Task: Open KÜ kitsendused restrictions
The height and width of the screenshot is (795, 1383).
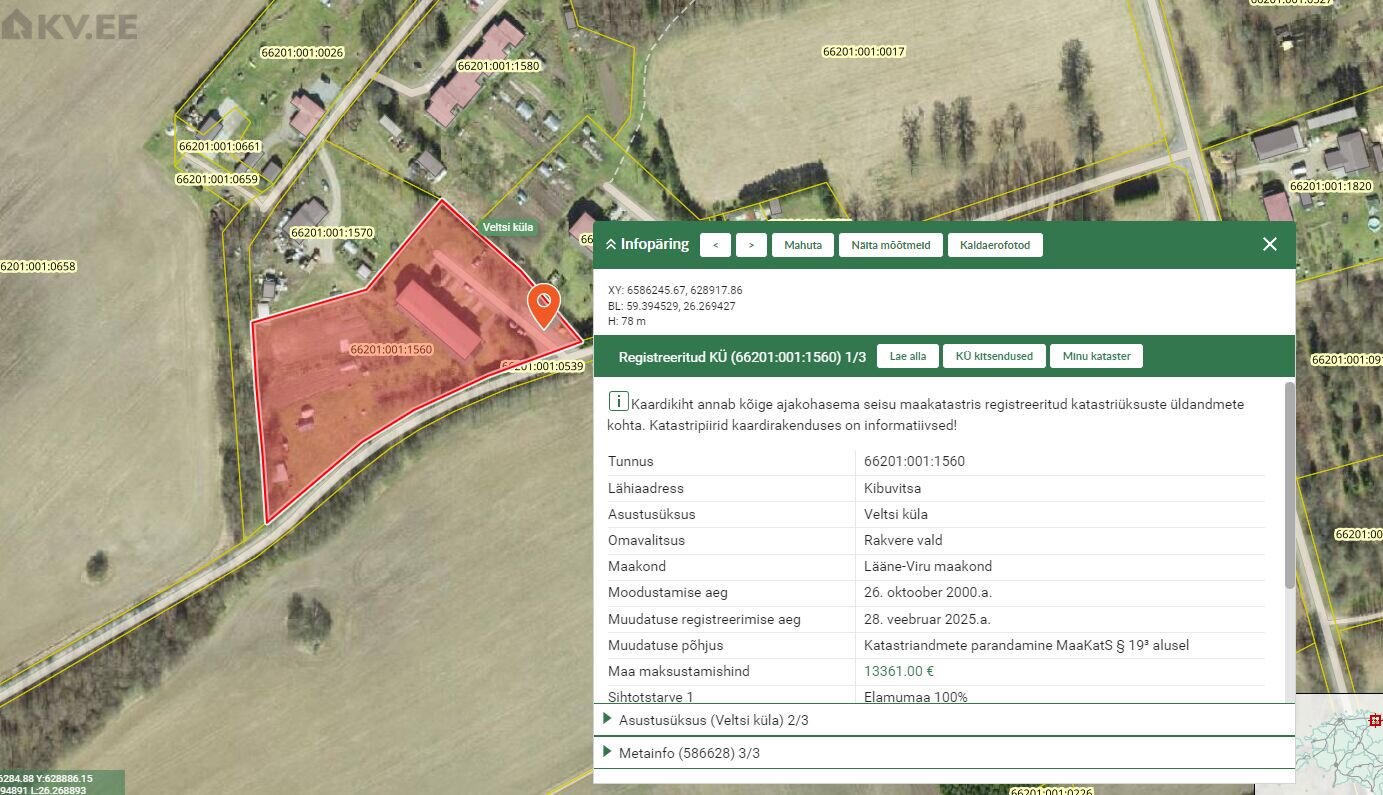Action: [x=993, y=356]
